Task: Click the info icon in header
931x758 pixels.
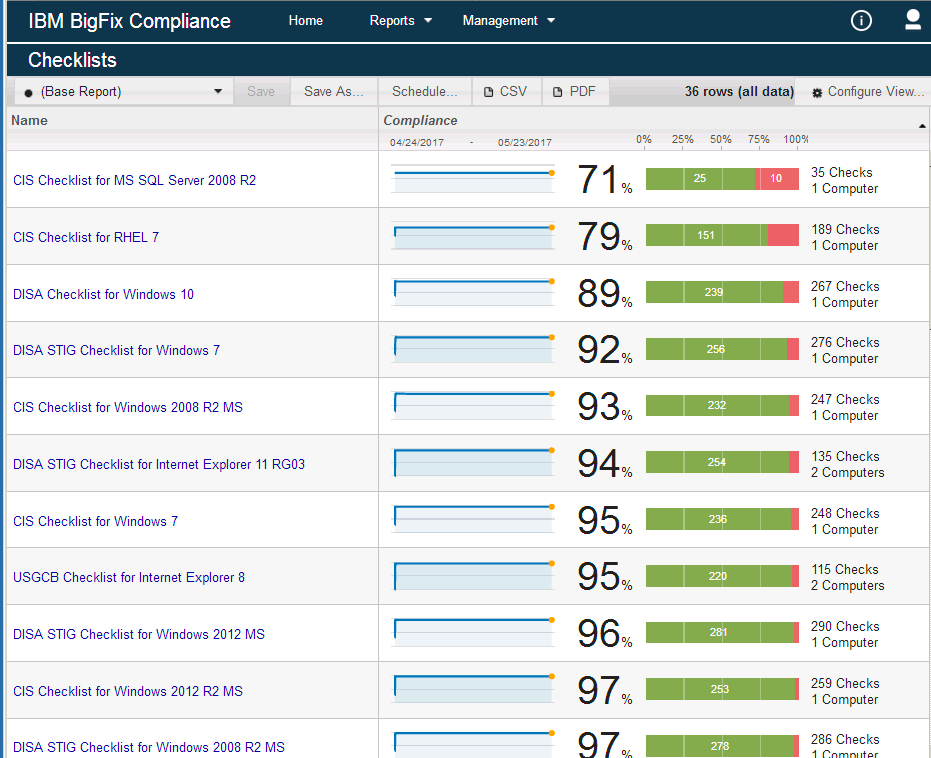Action: point(861,21)
